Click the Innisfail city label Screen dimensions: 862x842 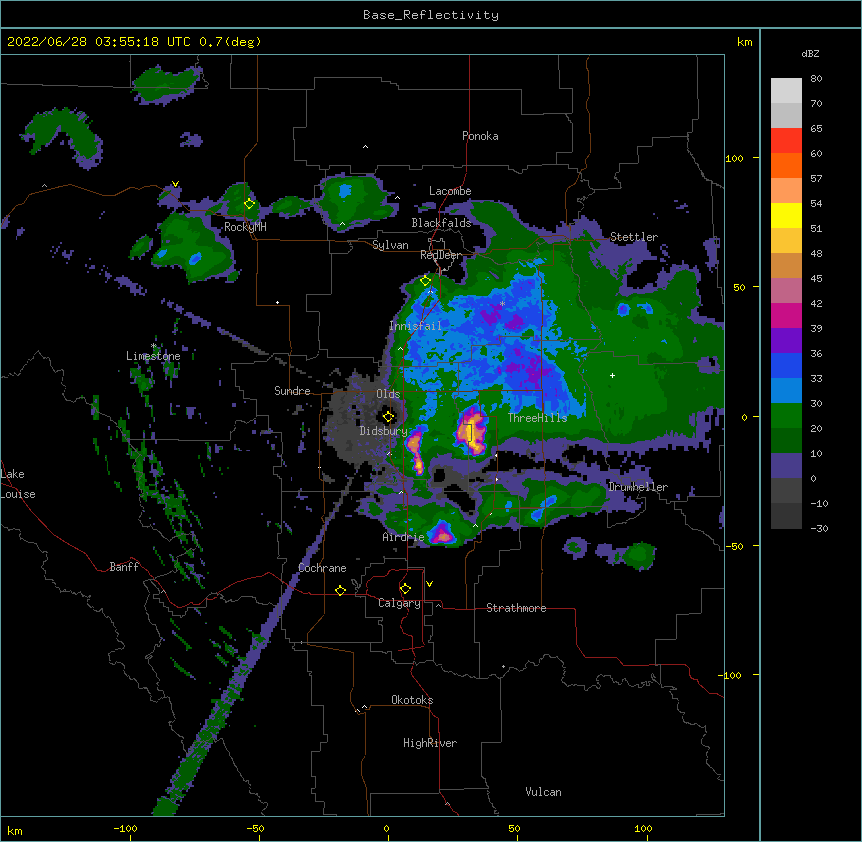415,326
